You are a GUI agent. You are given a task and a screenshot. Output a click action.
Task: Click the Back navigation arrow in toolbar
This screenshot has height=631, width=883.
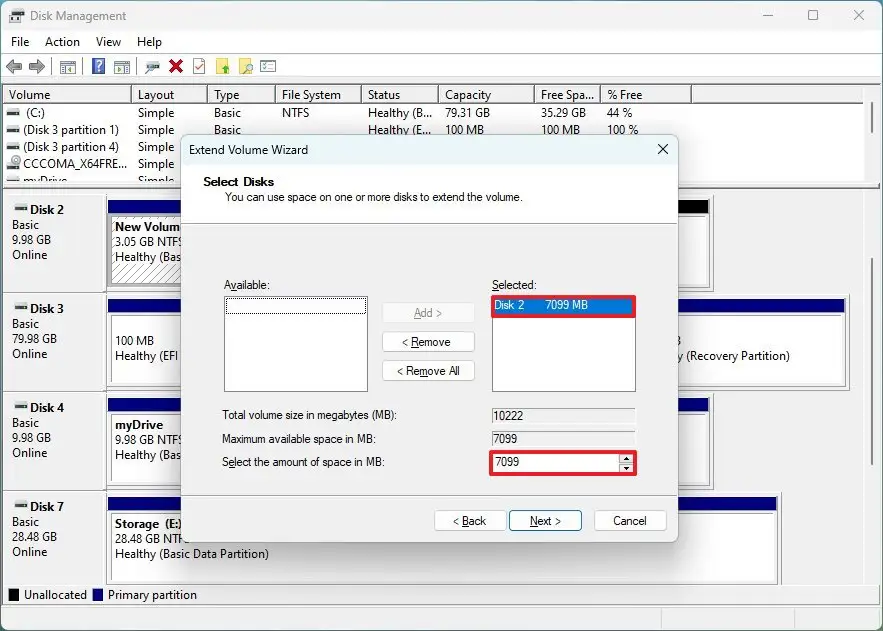[x=14, y=66]
